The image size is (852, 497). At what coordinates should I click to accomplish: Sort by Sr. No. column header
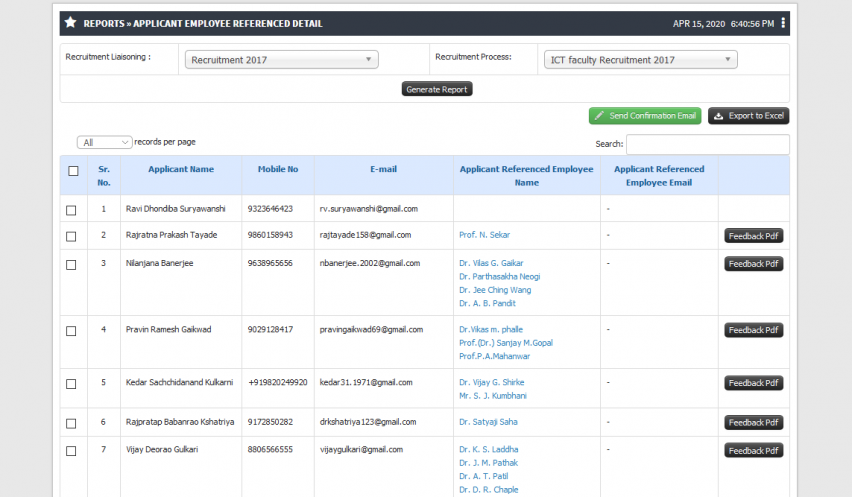pos(104,175)
